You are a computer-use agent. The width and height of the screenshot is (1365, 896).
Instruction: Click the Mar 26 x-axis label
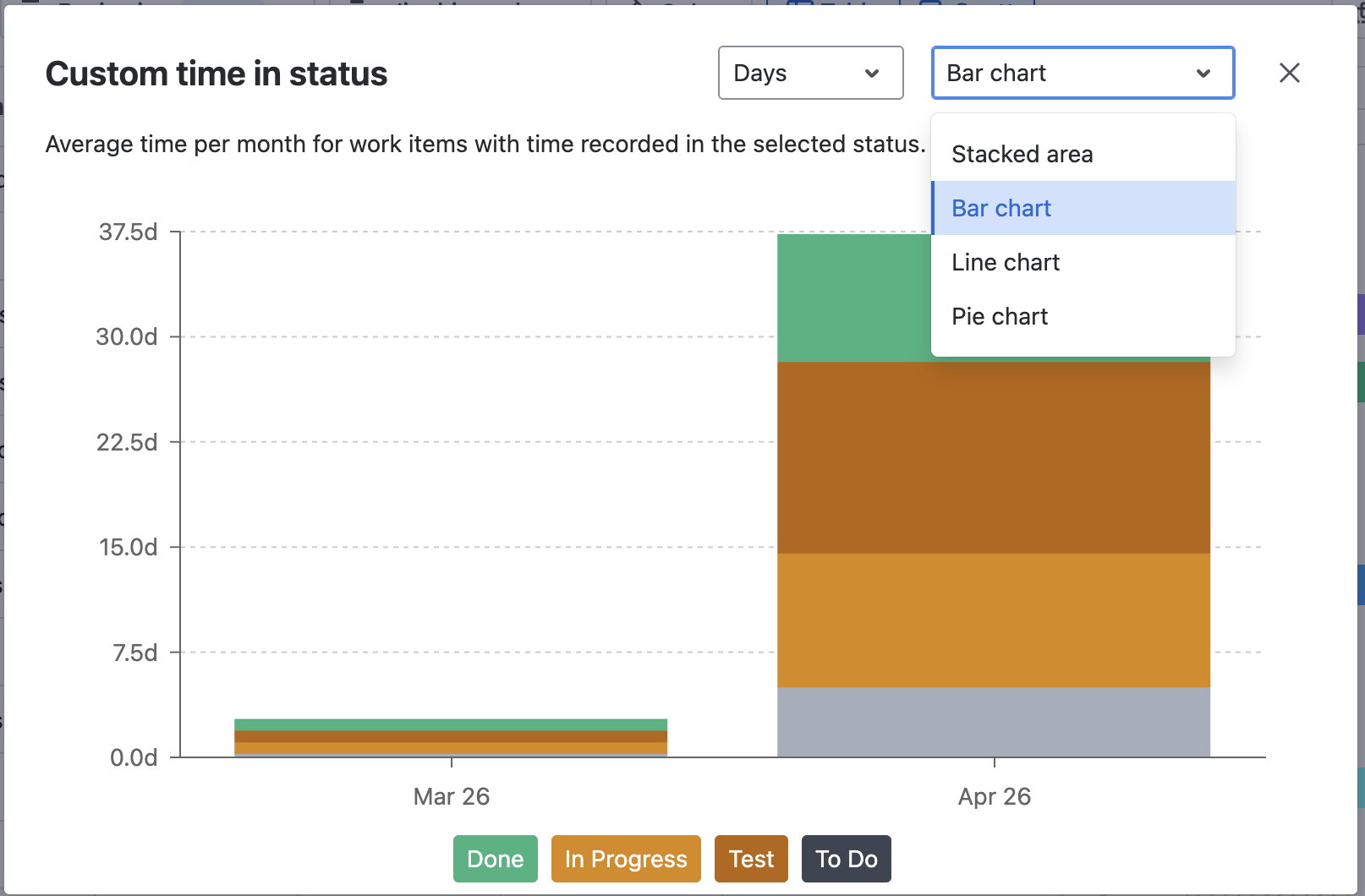click(451, 796)
